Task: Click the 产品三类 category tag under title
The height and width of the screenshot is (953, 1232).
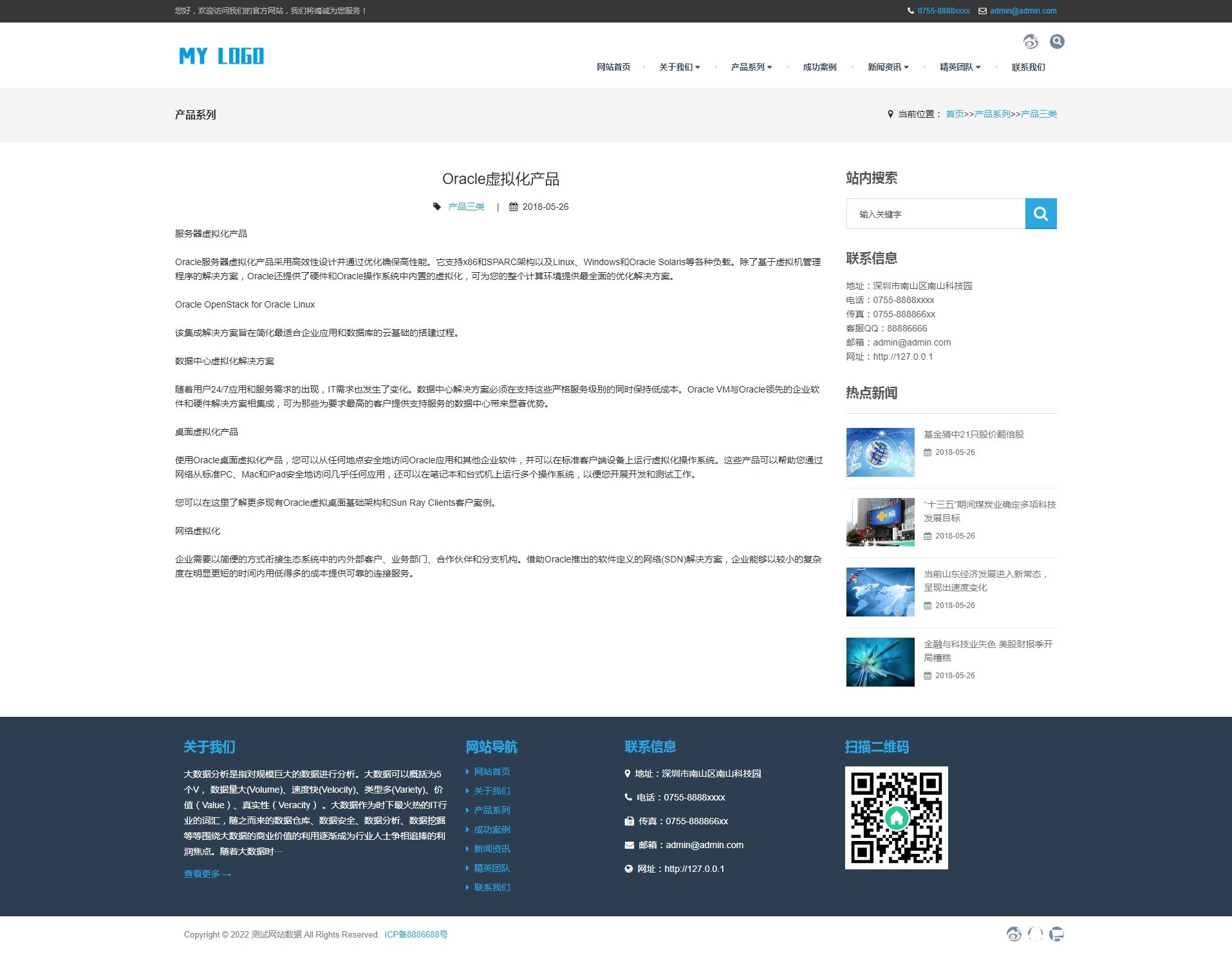Action: (x=466, y=207)
